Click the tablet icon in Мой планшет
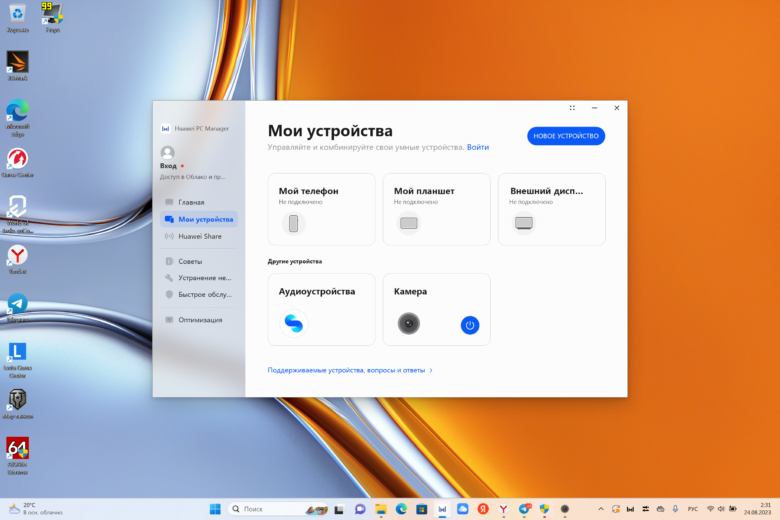This screenshot has width=780, height=520. pyautogui.click(x=409, y=223)
